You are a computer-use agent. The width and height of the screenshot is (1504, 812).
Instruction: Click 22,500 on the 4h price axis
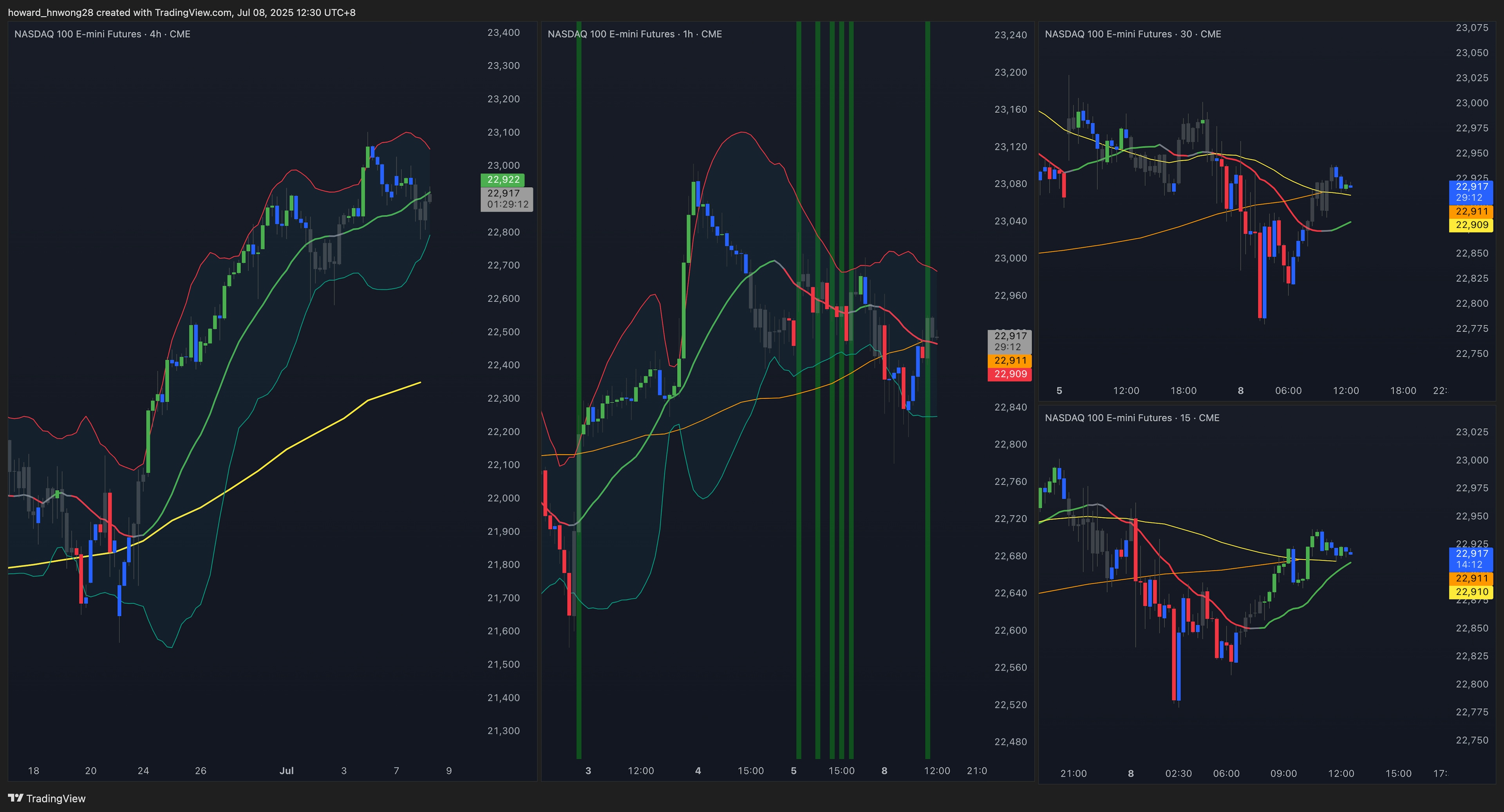tap(503, 332)
